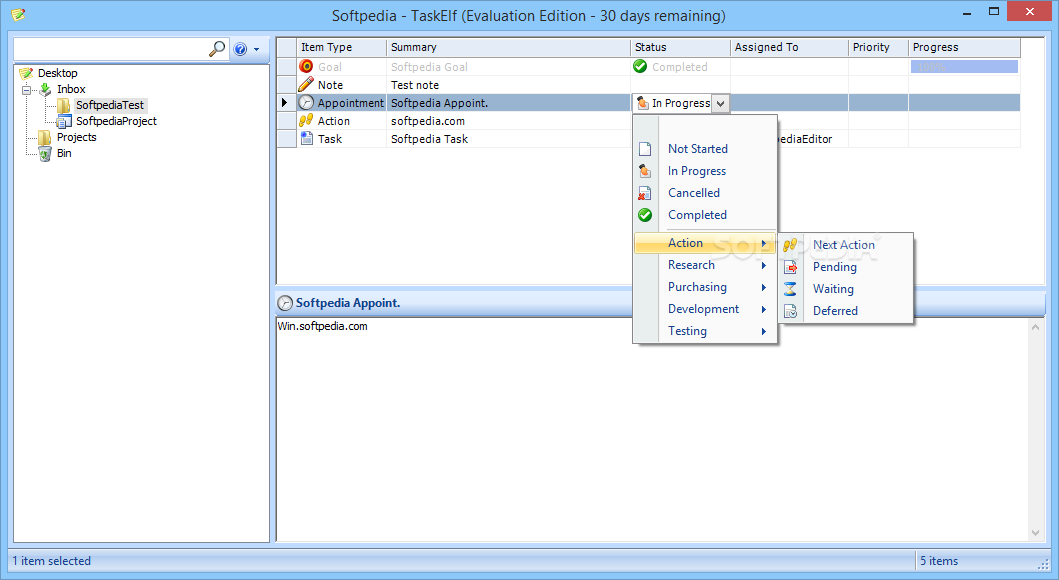Click green Completed check in Goal row
The width and height of the screenshot is (1059, 580).
click(x=640, y=66)
